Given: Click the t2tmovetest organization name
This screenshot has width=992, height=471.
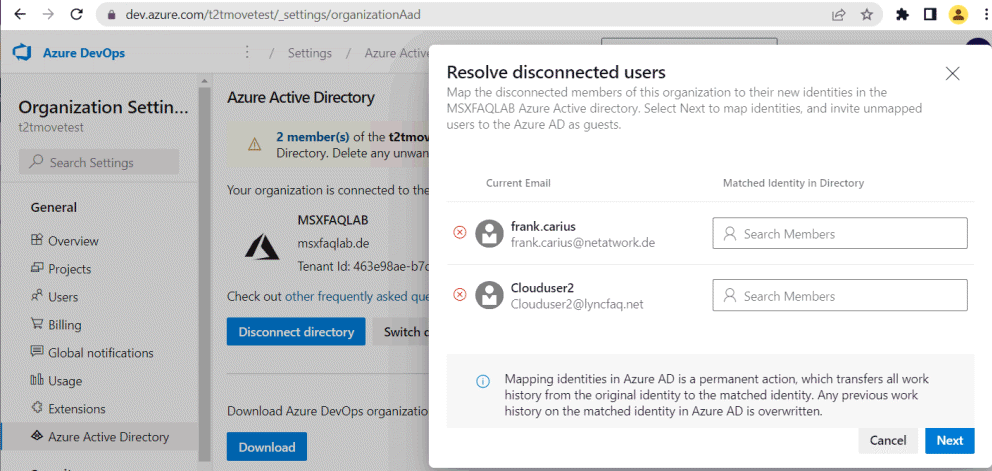Looking at the screenshot, I should click(51, 127).
